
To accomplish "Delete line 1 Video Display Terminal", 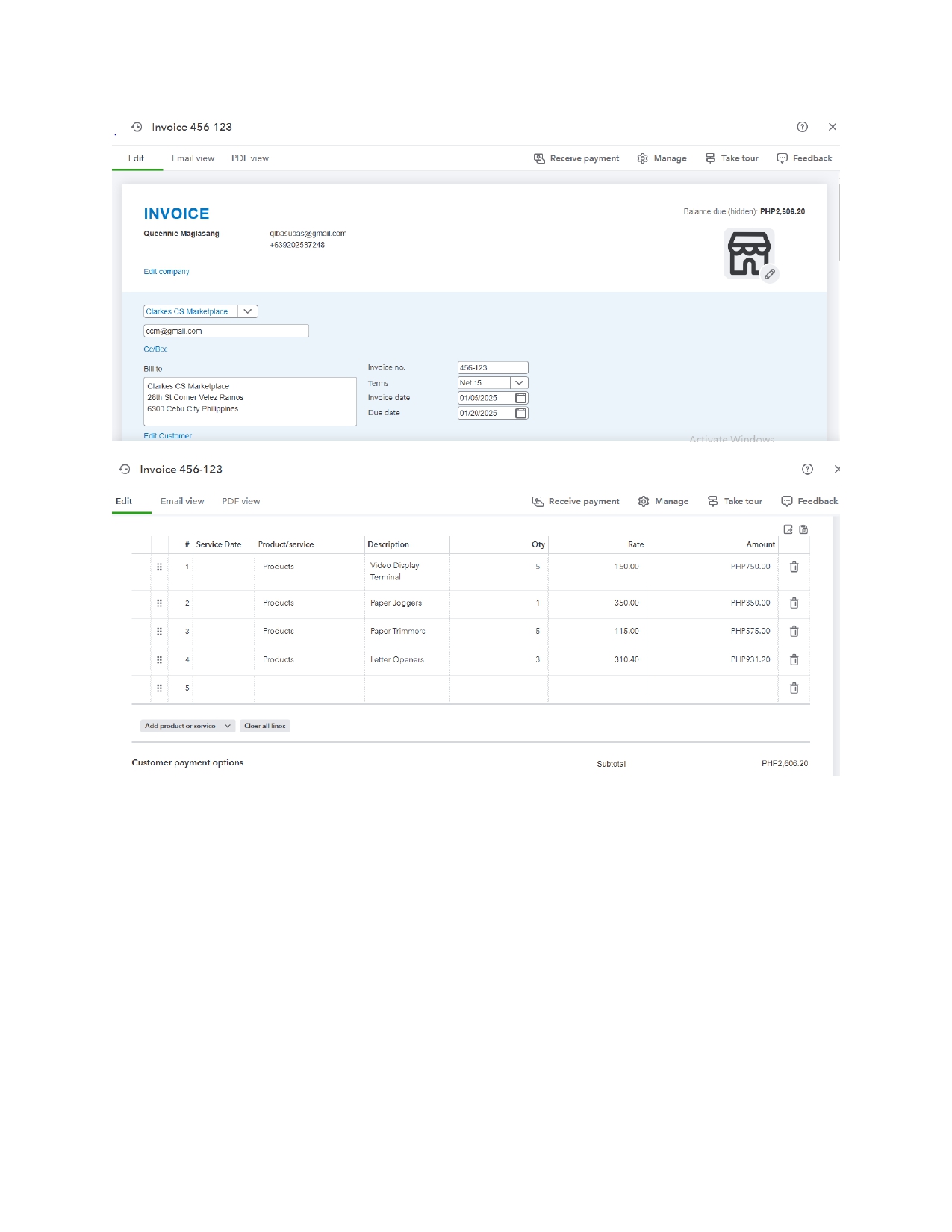I will pyautogui.click(x=794, y=567).
